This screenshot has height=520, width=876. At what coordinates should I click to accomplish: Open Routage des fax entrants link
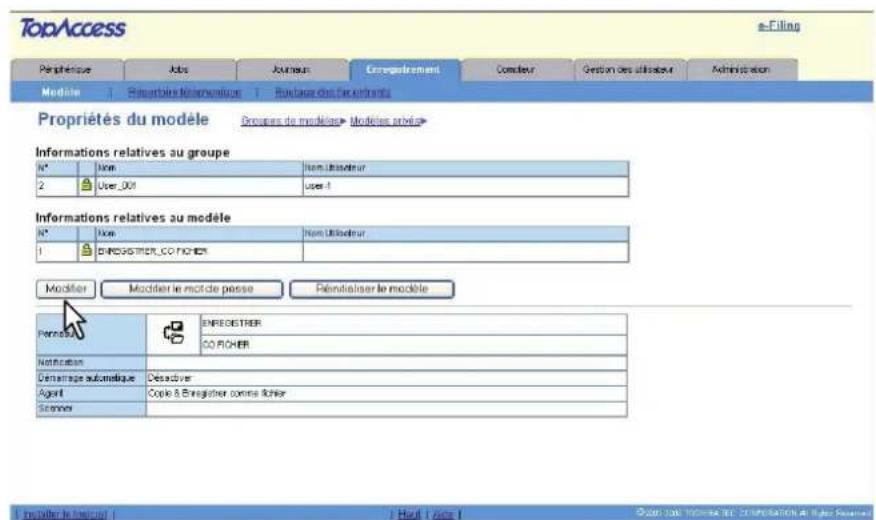pyautogui.click(x=332, y=92)
